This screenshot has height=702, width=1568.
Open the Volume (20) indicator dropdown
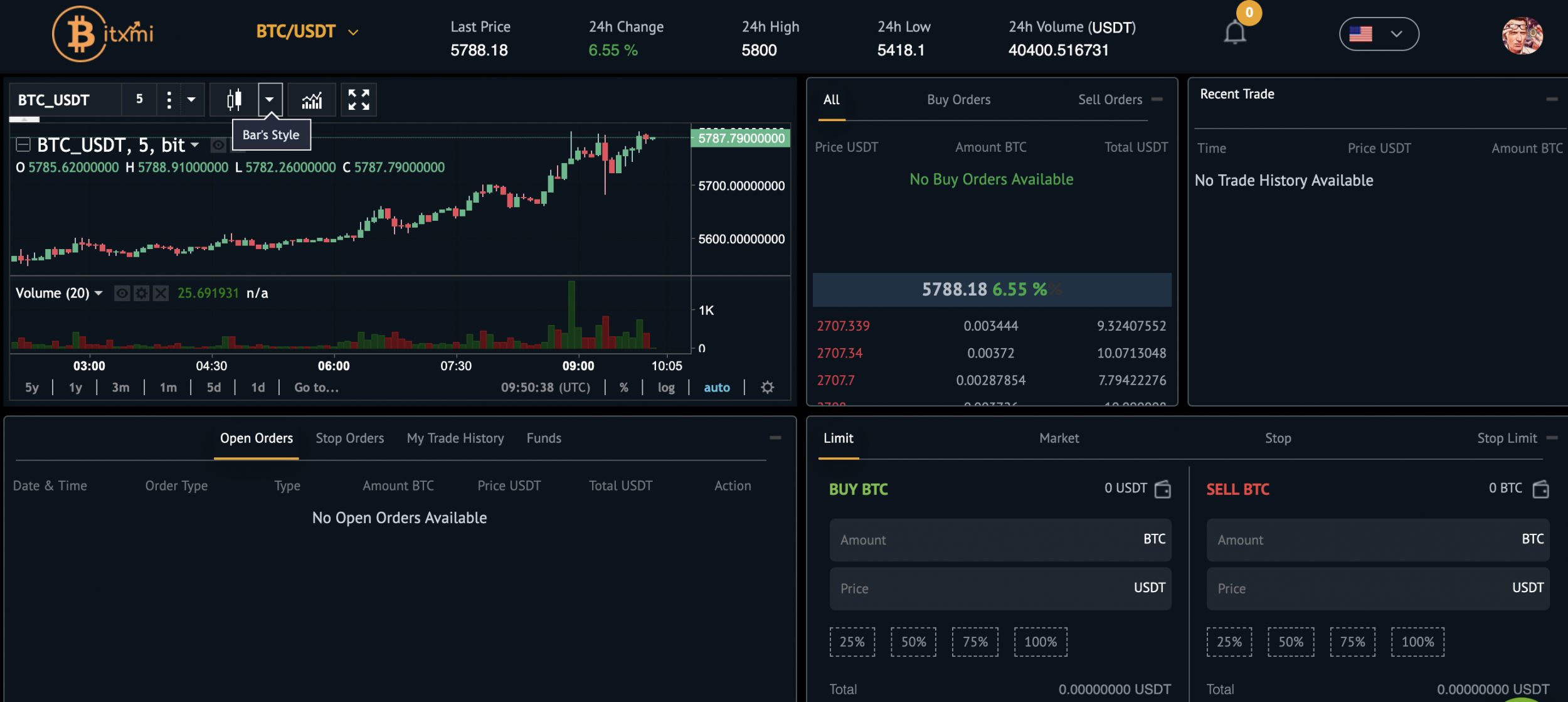pos(98,293)
